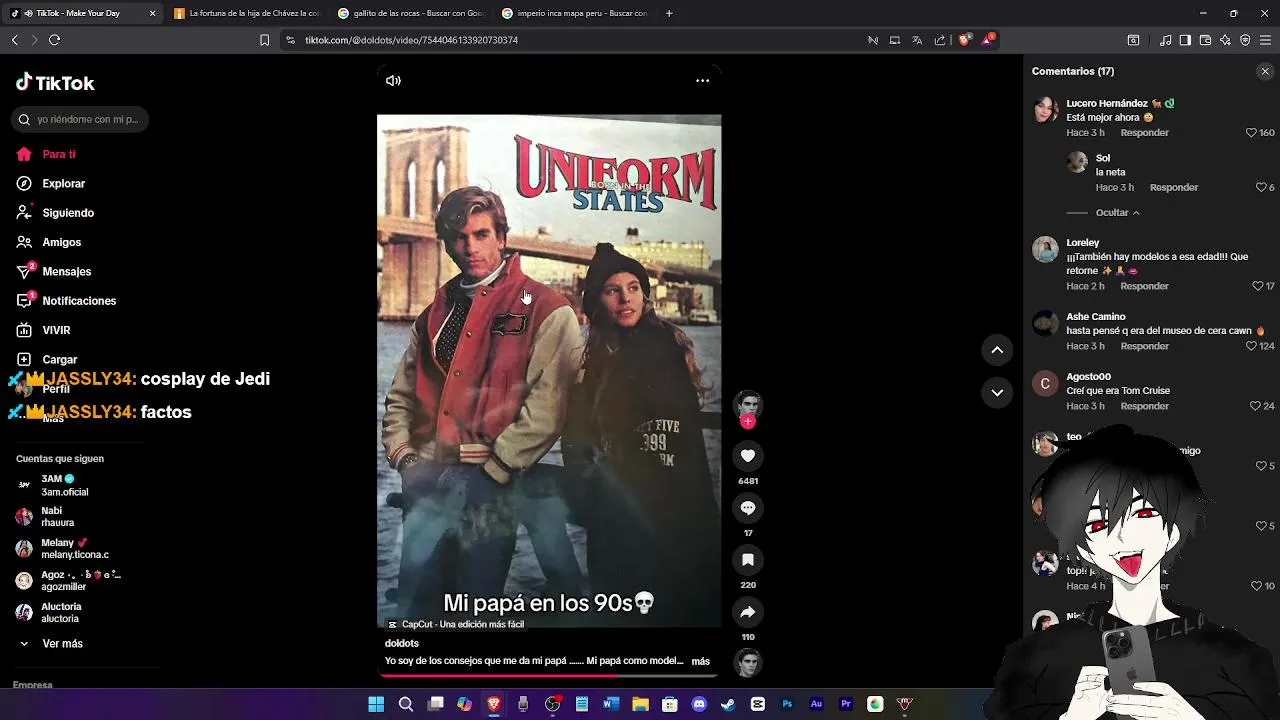Save the video with the bookmark icon

(x=748, y=560)
